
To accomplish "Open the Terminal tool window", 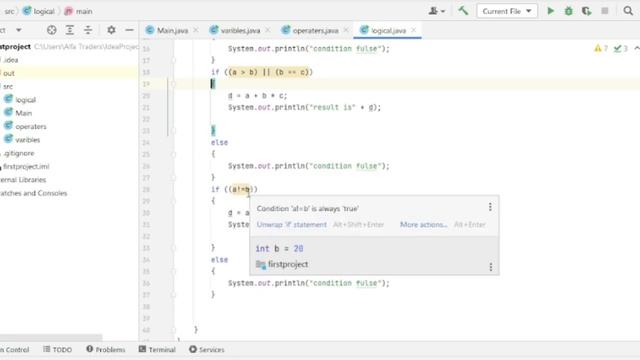I will pos(157,349).
